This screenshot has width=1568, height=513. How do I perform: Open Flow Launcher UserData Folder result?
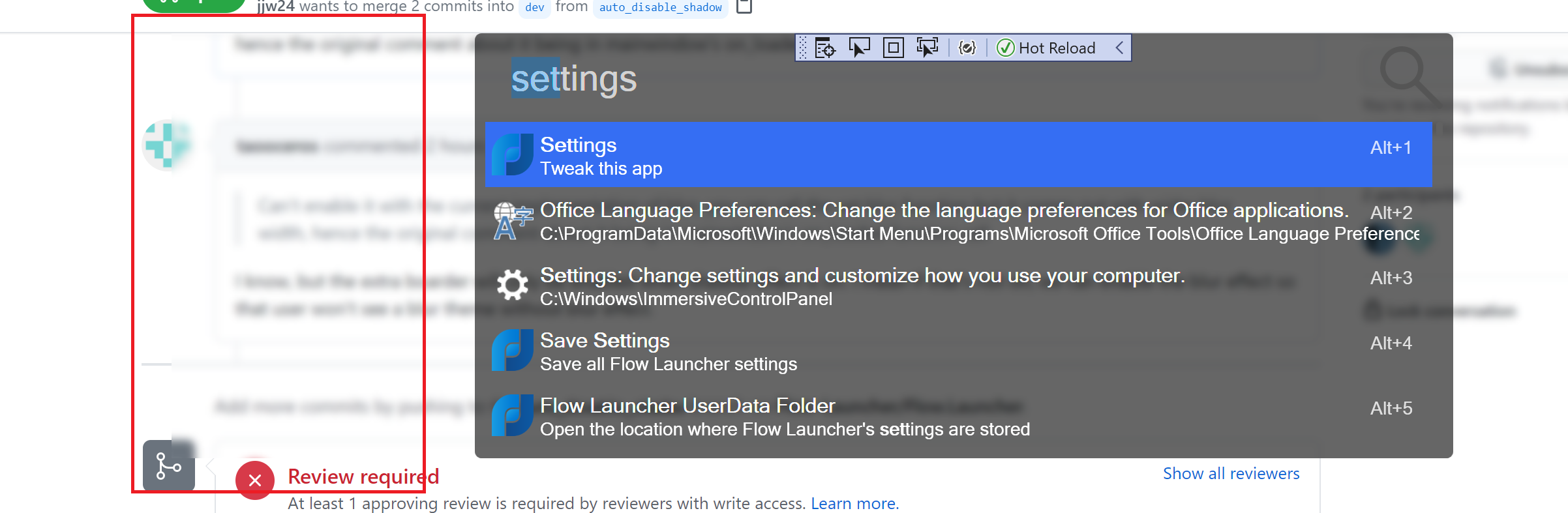coord(958,416)
